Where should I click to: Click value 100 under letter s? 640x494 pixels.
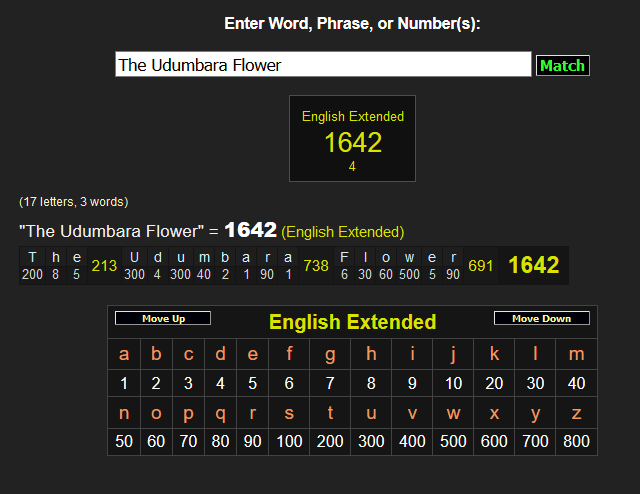click(x=289, y=441)
